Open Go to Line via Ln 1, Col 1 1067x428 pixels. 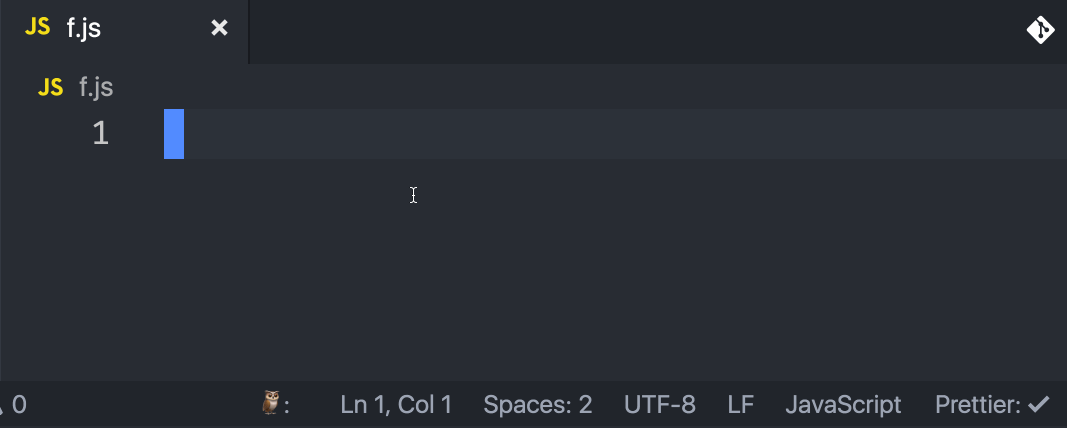396,405
